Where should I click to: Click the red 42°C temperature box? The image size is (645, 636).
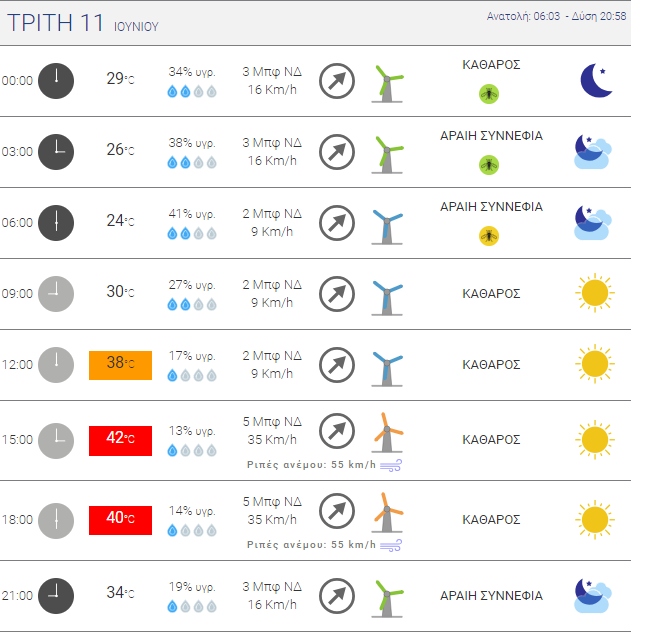click(120, 440)
